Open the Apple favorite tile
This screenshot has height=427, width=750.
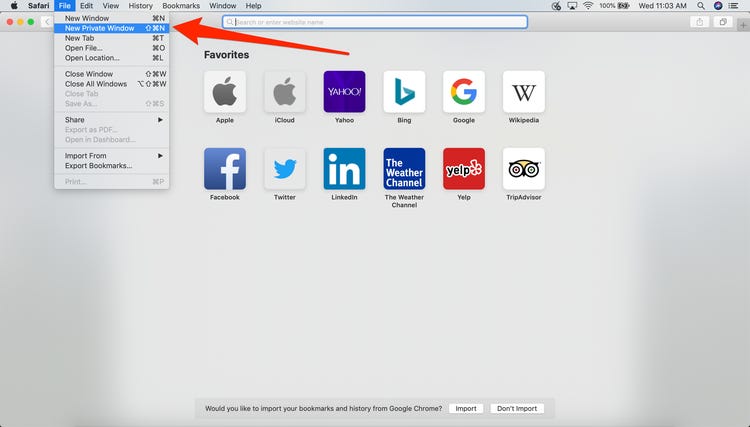tap(225, 92)
